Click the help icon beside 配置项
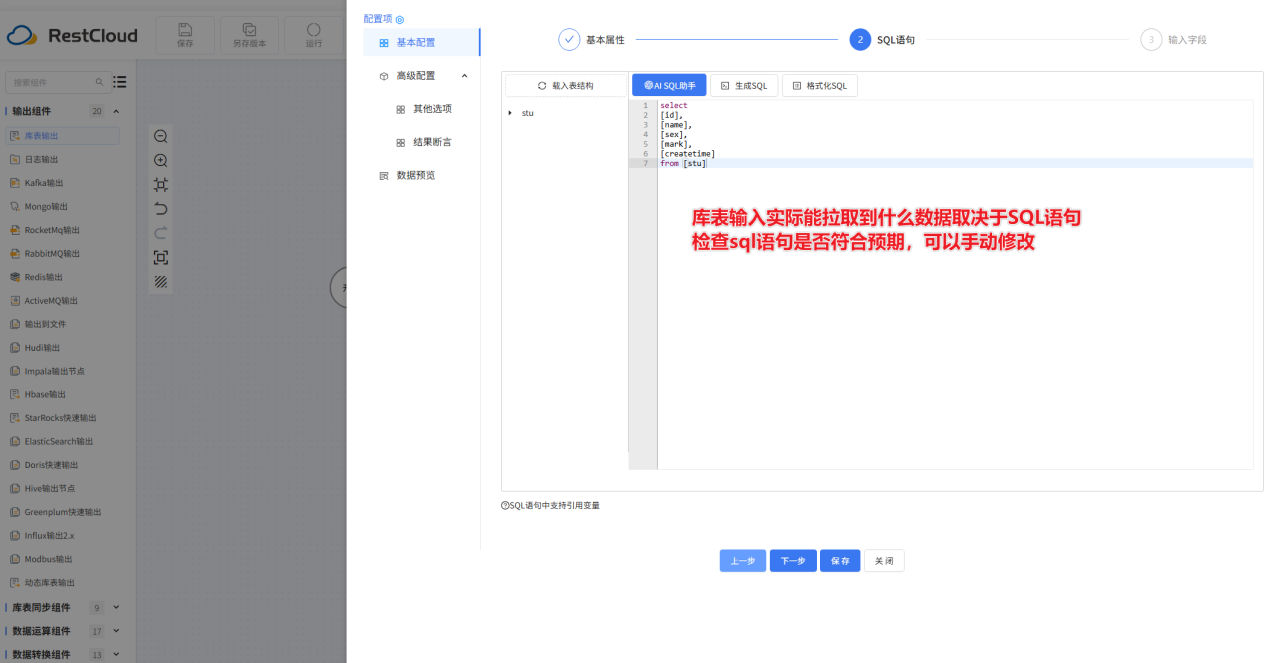 [400, 19]
